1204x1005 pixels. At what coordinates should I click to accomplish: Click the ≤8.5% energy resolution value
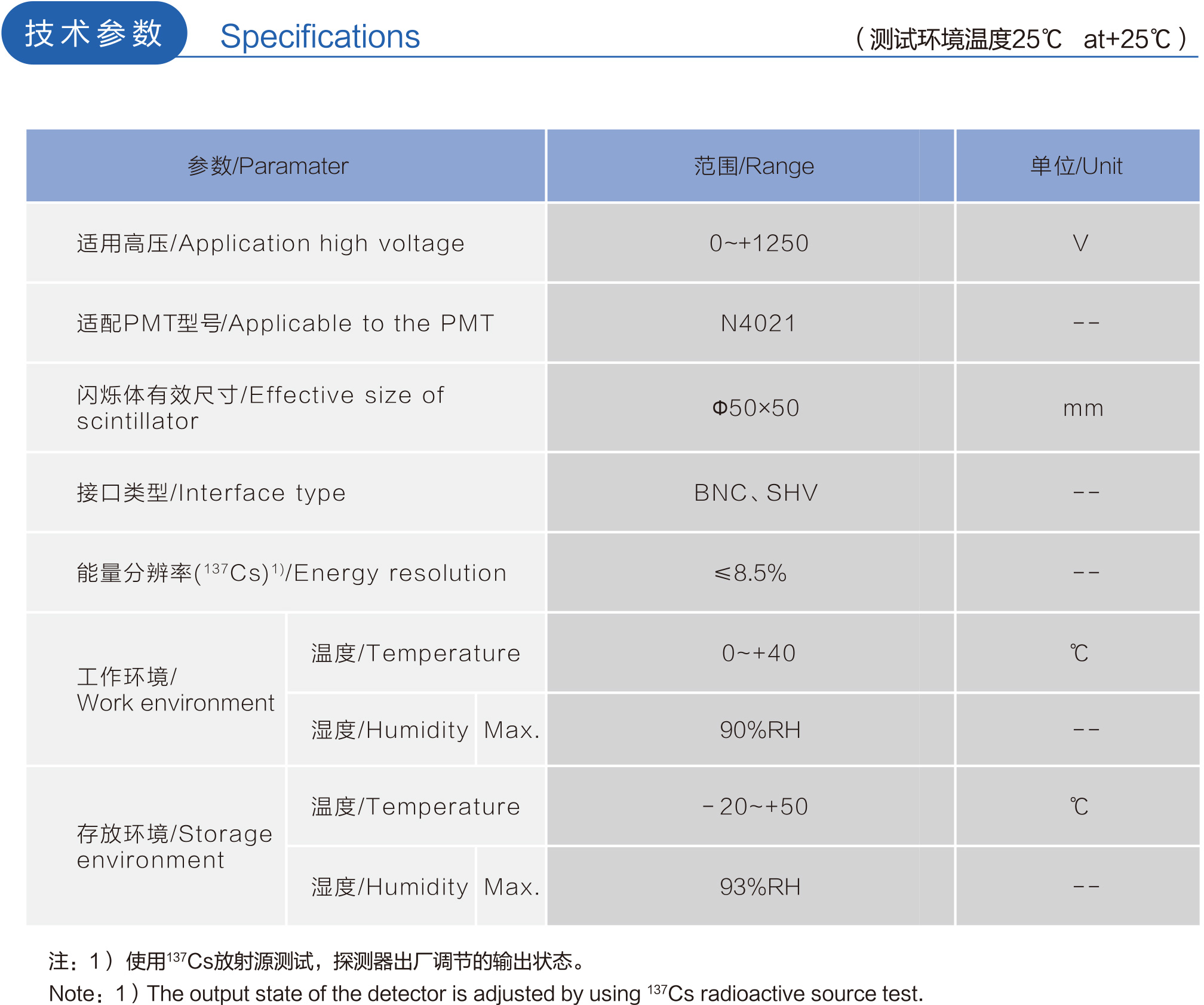click(x=751, y=573)
